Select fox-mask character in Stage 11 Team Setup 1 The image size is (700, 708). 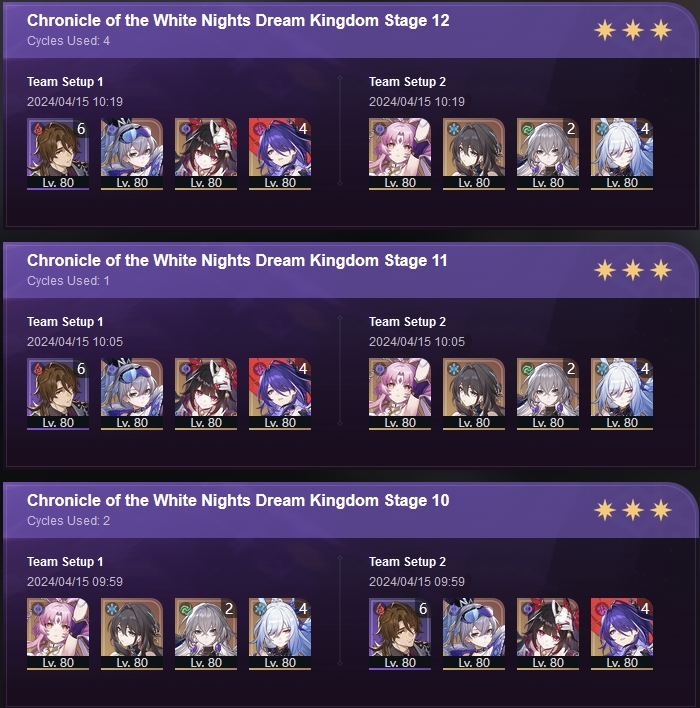[206, 394]
